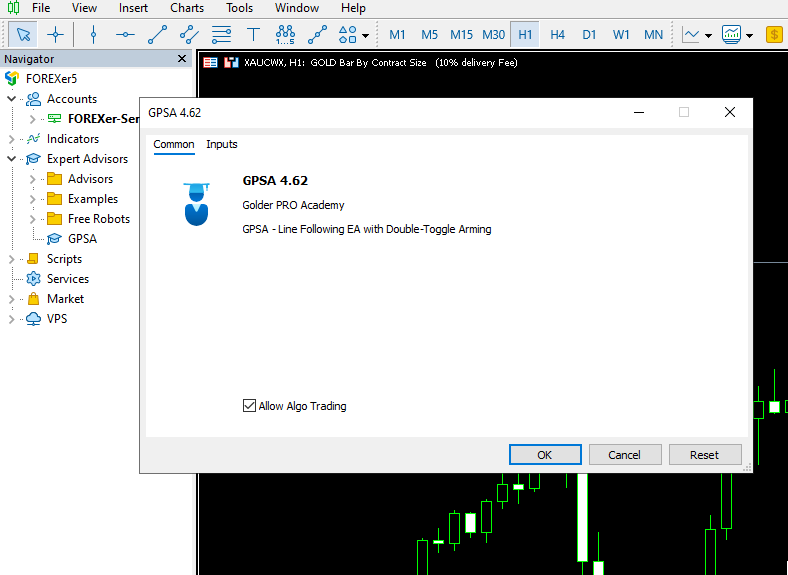Click the Reset button
The width and height of the screenshot is (788, 575).
704,455
